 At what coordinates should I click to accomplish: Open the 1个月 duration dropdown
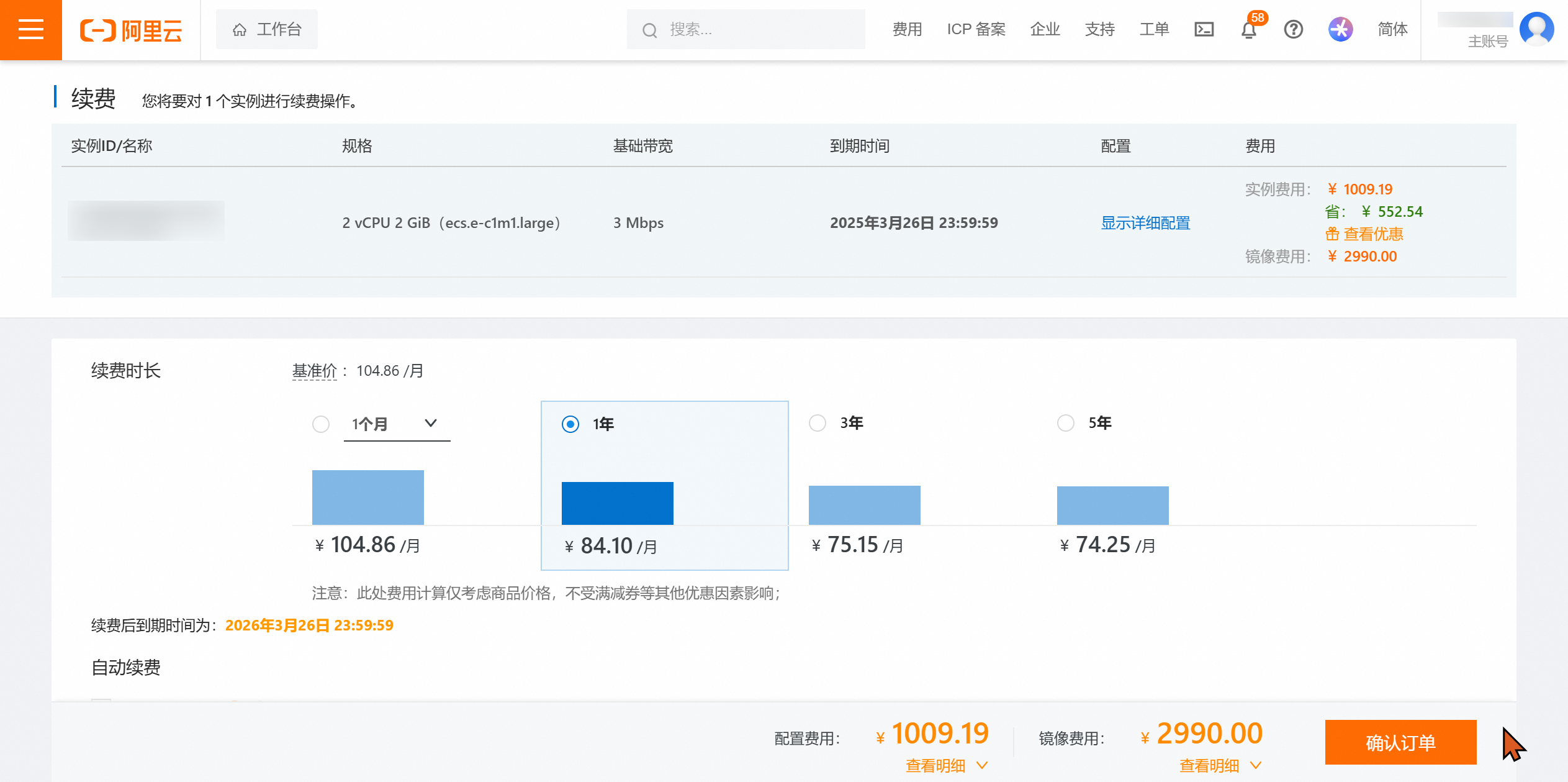pos(397,424)
